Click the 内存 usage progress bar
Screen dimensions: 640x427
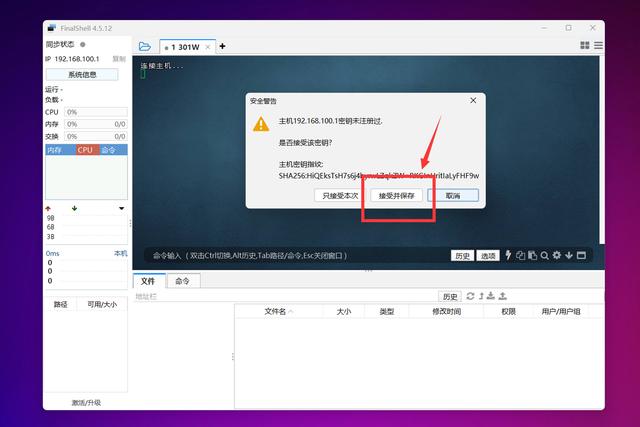[96, 124]
